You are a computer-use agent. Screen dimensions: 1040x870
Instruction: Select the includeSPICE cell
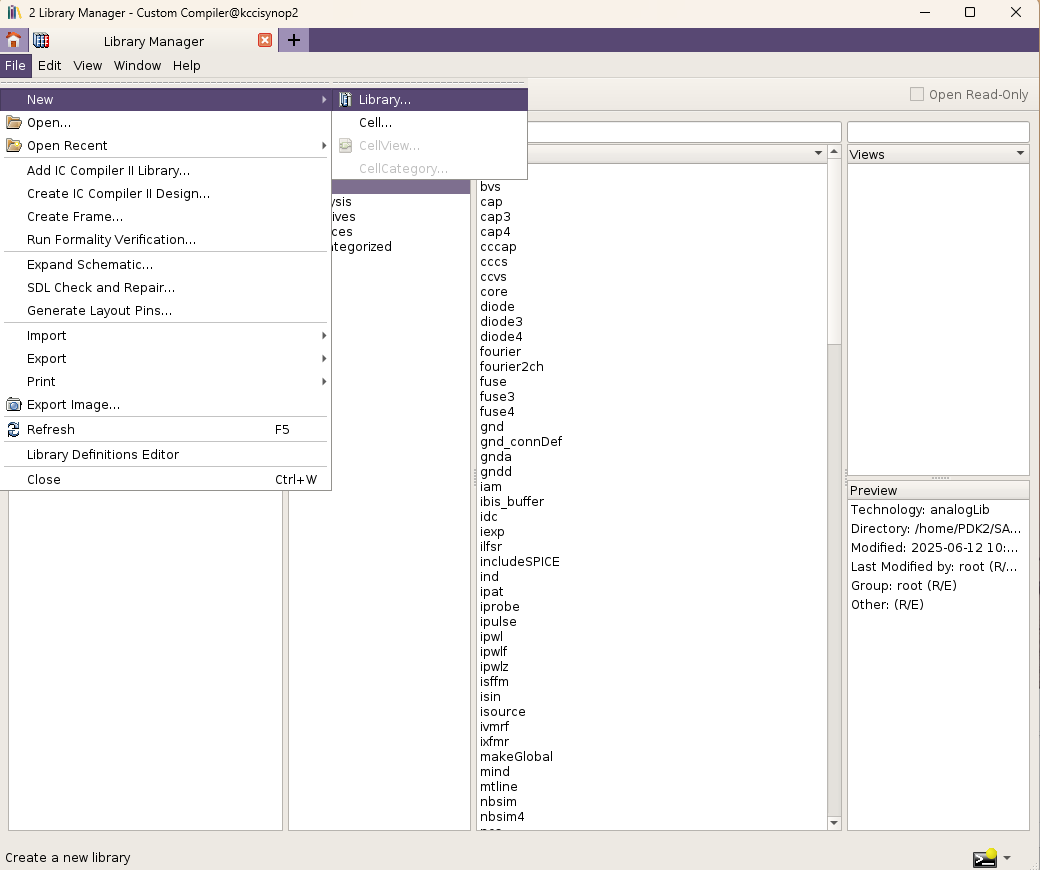tap(519, 562)
